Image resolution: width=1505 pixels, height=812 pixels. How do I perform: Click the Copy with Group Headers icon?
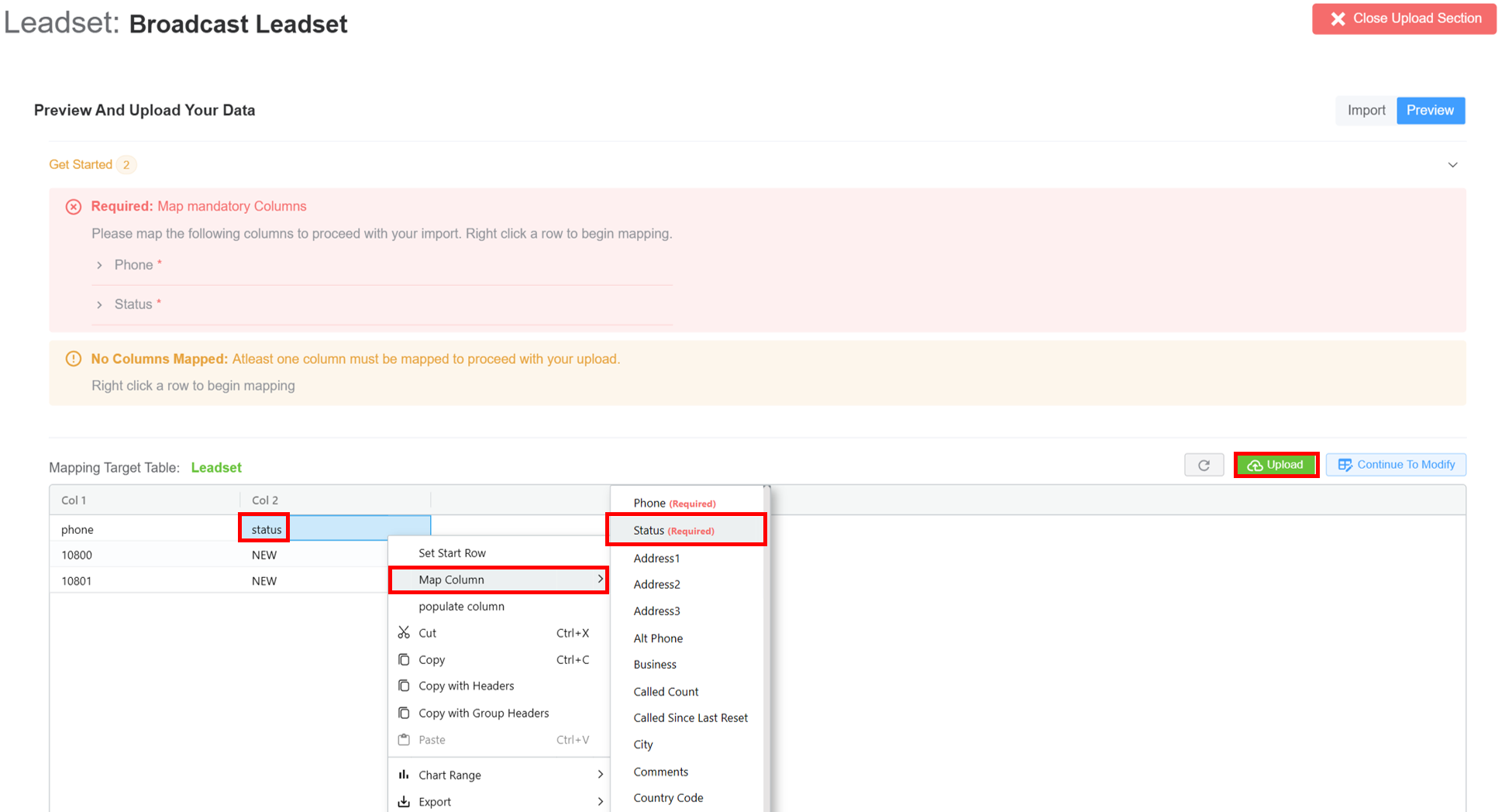tap(404, 713)
